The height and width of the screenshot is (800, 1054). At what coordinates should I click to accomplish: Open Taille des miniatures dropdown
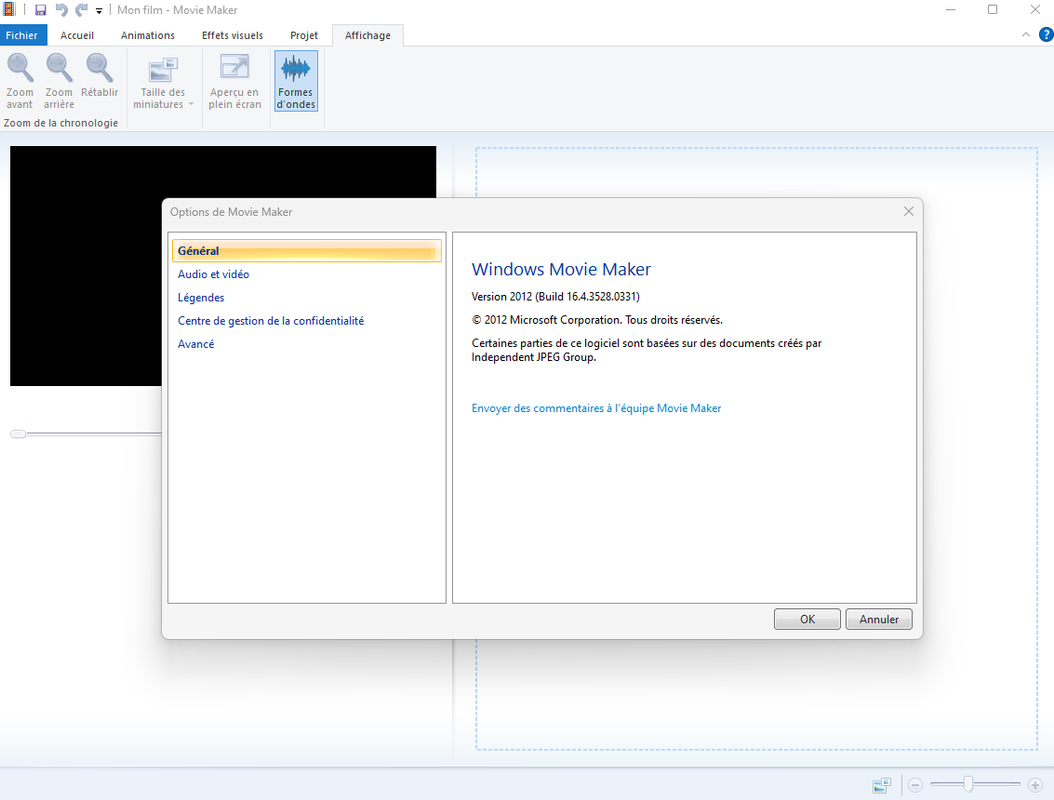pyautogui.click(x=163, y=82)
